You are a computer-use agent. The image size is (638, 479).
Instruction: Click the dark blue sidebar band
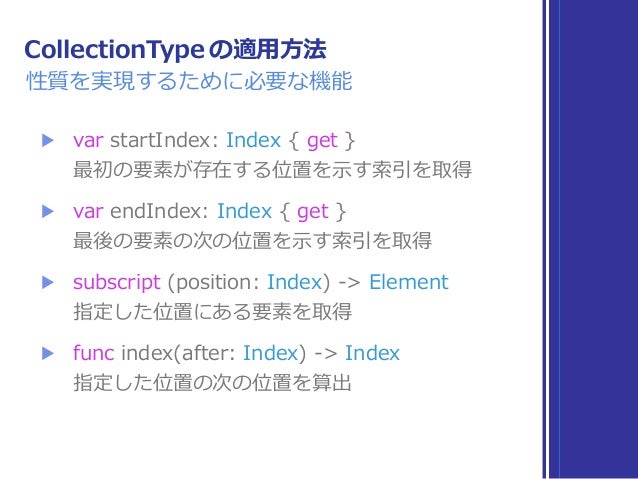(594, 239)
